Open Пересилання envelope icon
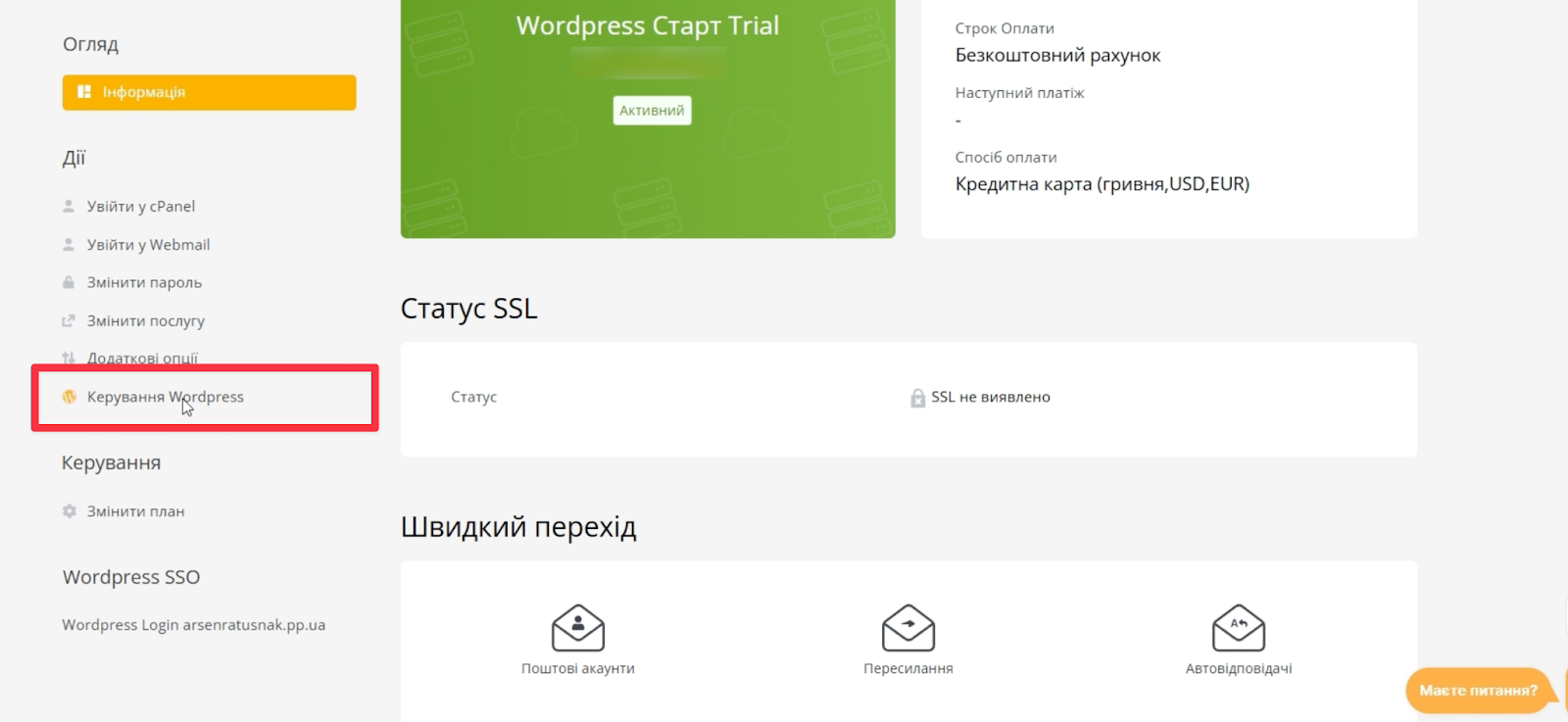This screenshot has height=722, width=1568. 908,628
